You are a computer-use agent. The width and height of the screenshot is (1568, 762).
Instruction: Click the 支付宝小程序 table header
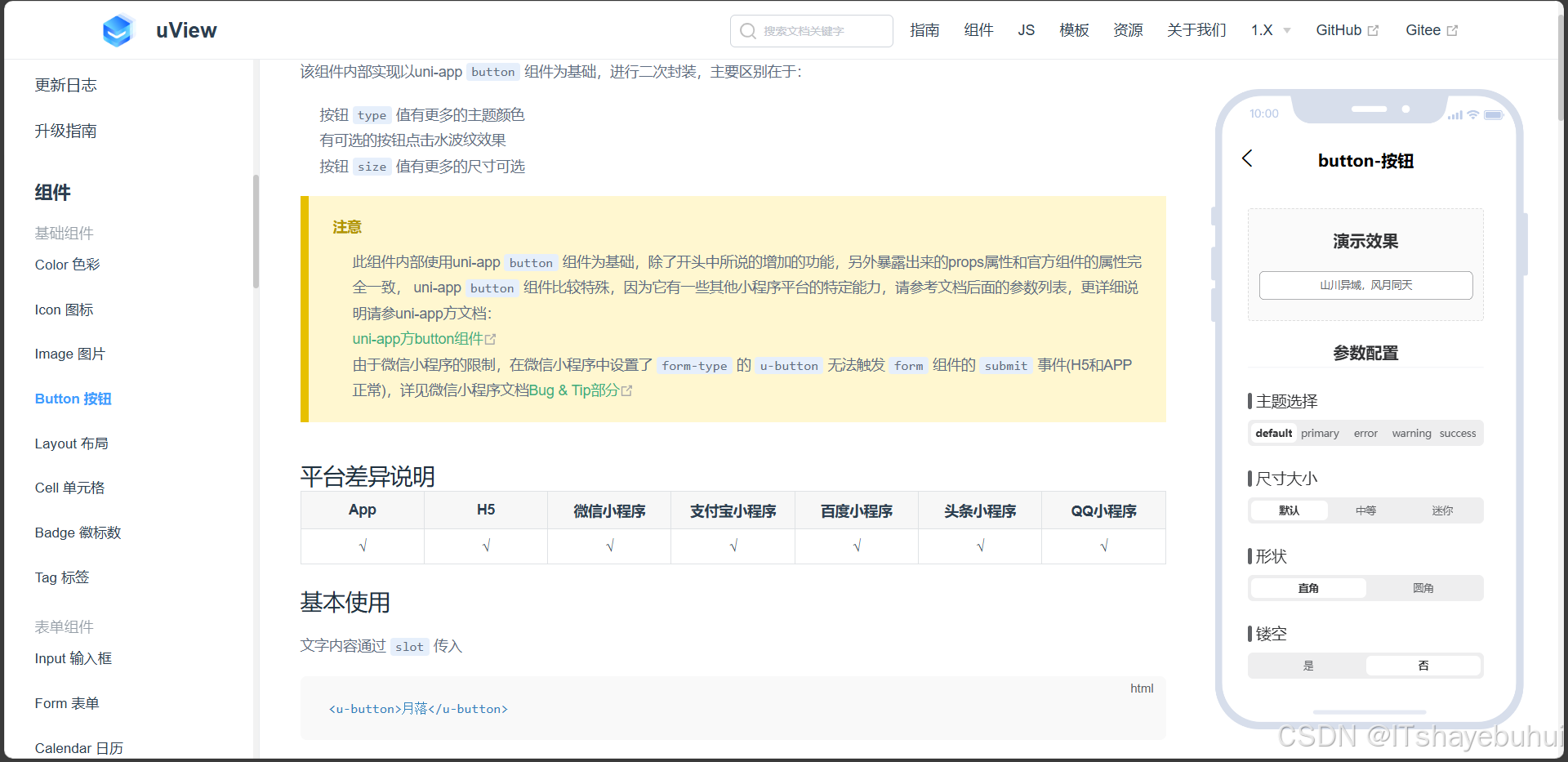[733, 510]
